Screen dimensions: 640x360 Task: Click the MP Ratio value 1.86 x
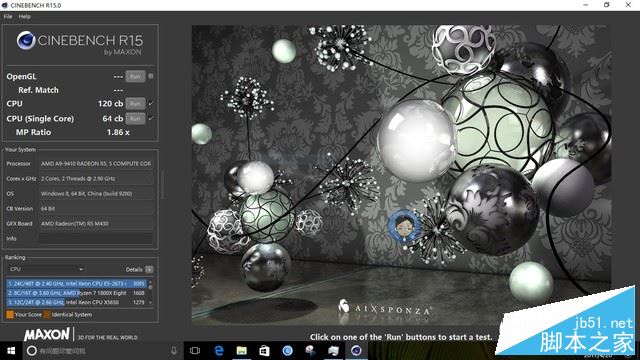[118, 132]
